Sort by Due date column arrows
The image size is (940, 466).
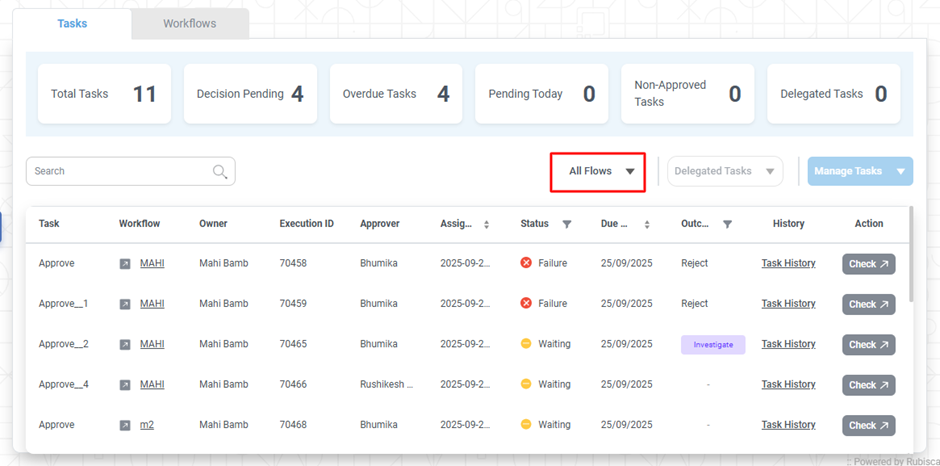[647, 225]
